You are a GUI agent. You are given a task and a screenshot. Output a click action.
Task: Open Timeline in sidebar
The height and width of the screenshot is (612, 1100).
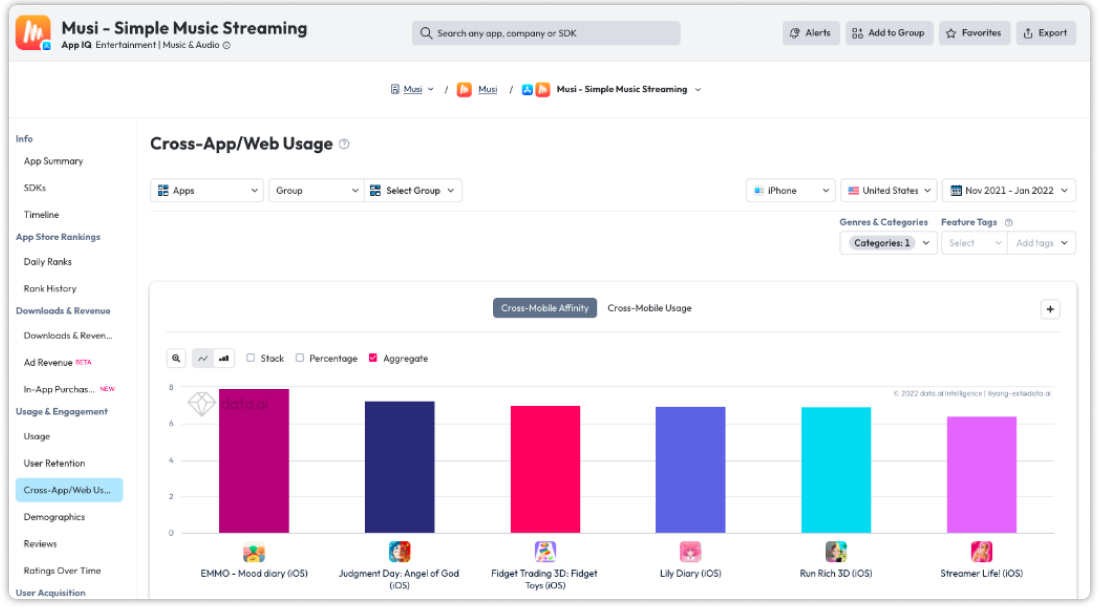(41, 215)
